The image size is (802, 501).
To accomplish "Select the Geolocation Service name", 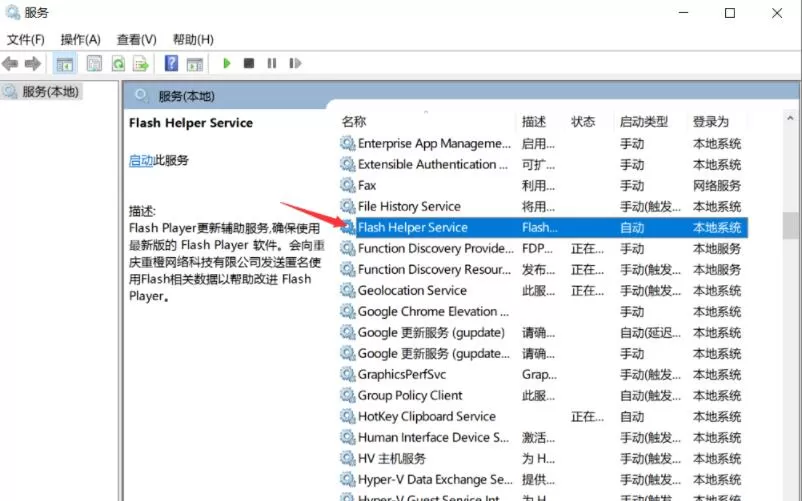I will (412, 290).
